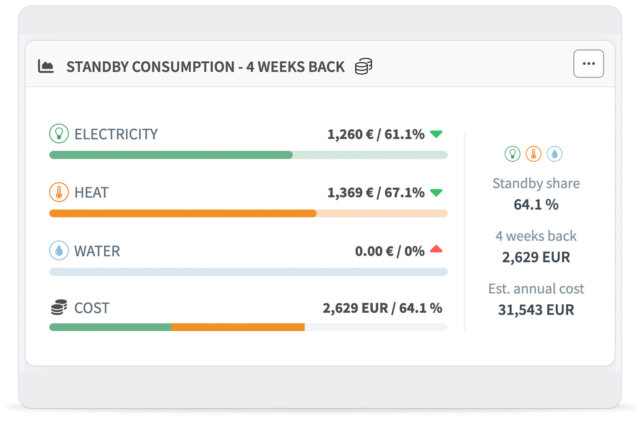This screenshot has width=640, height=424.
Task: Toggle the green electricity icon in summary
Action: click(x=513, y=154)
